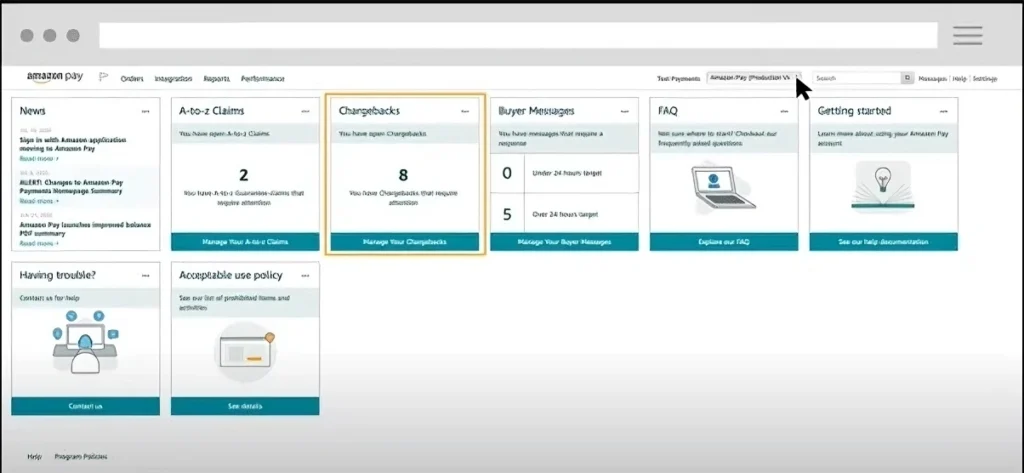Image resolution: width=1024 pixels, height=473 pixels.
Task: Click the FAQ laptop illustration
Action: [x=722, y=188]
